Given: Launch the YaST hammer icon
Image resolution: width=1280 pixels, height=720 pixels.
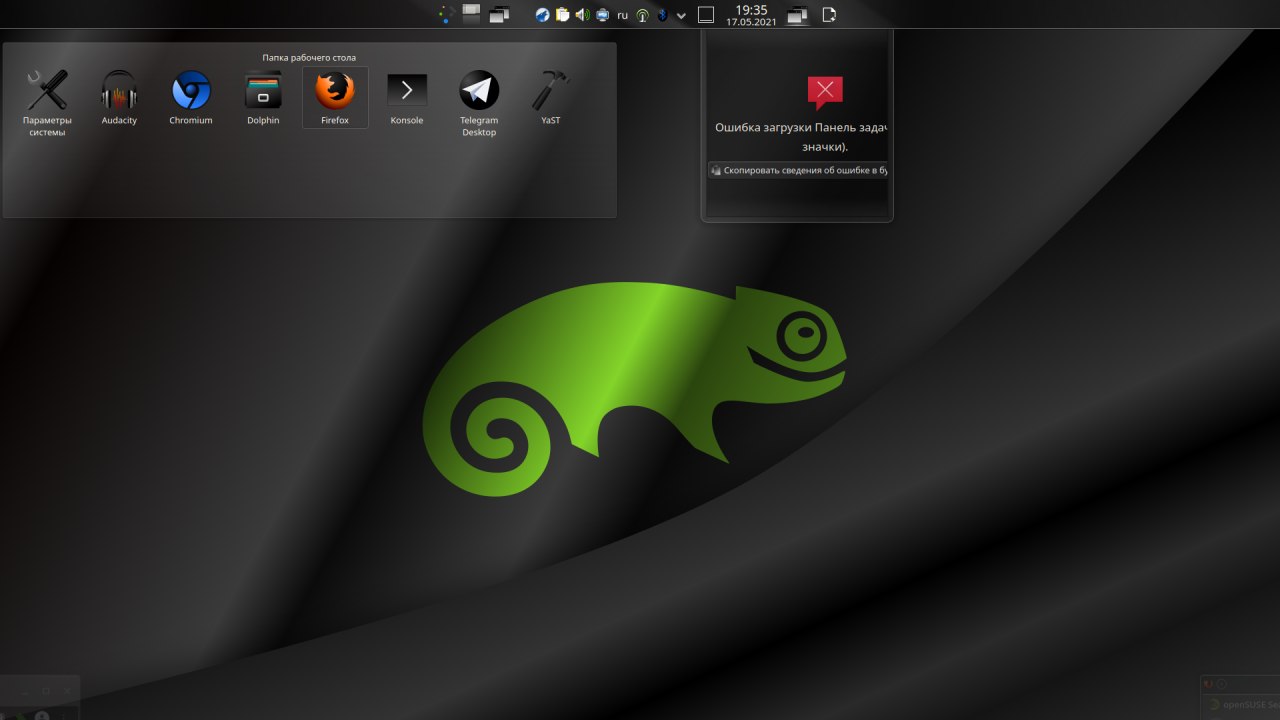Looking at the screenshot, I should click(x=551, y=98).
